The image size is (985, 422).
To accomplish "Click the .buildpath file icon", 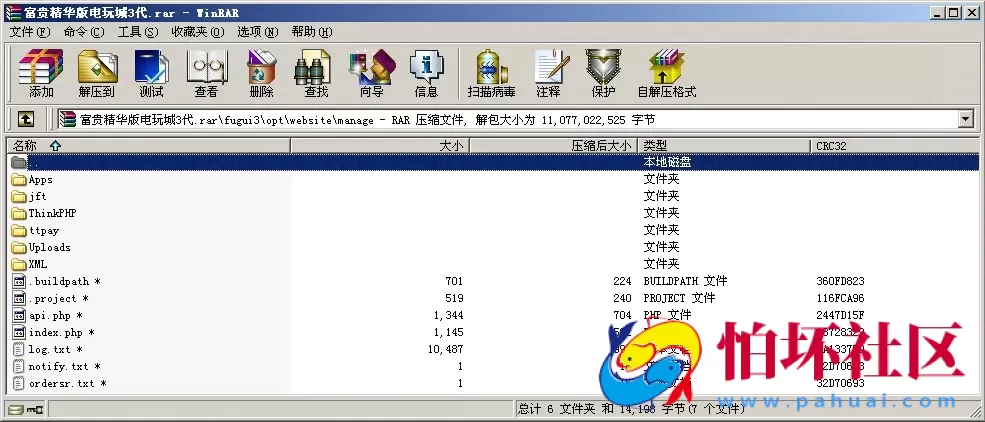I will coord(19,281).
